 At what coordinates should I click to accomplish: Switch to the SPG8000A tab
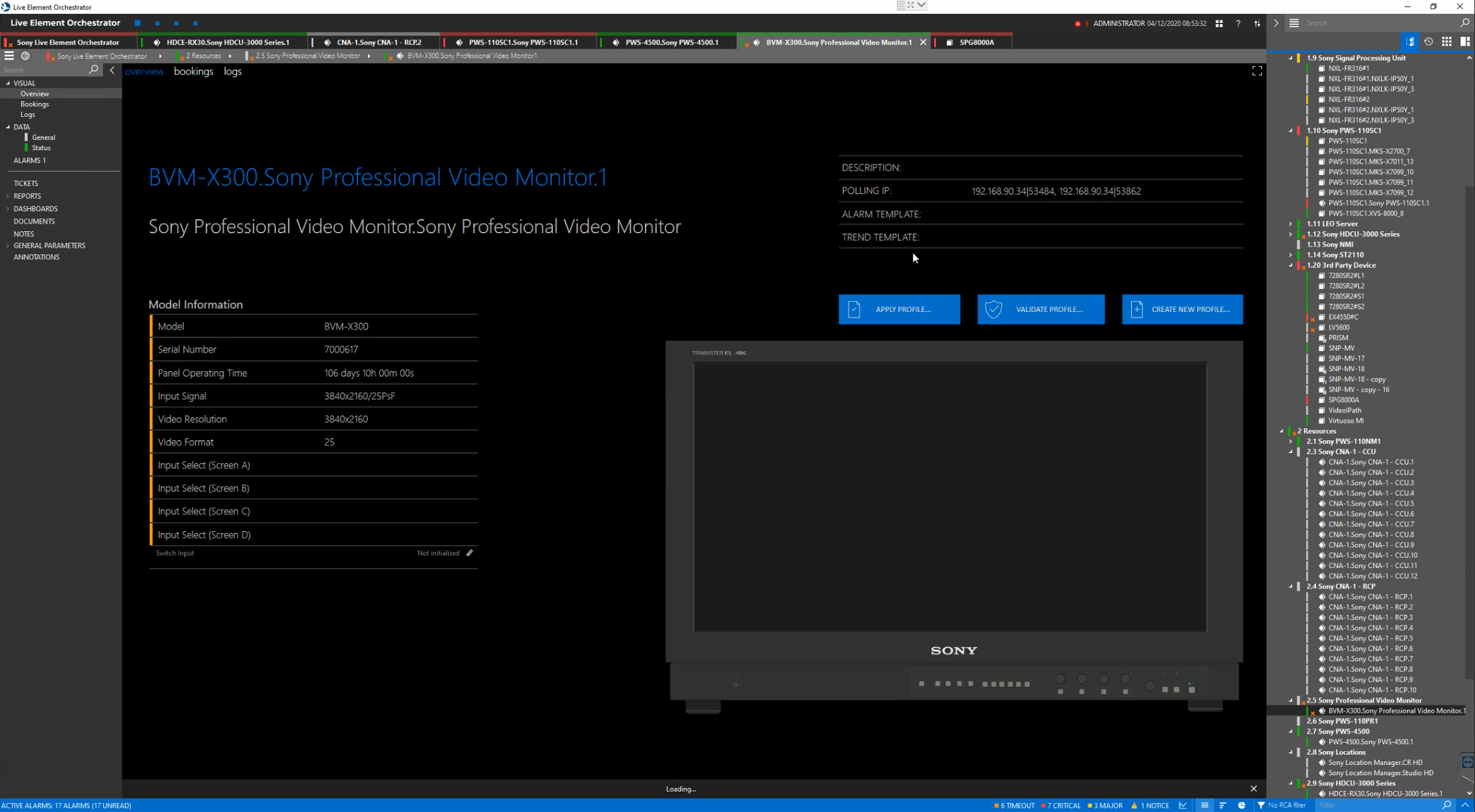click(x=973, y=42)
